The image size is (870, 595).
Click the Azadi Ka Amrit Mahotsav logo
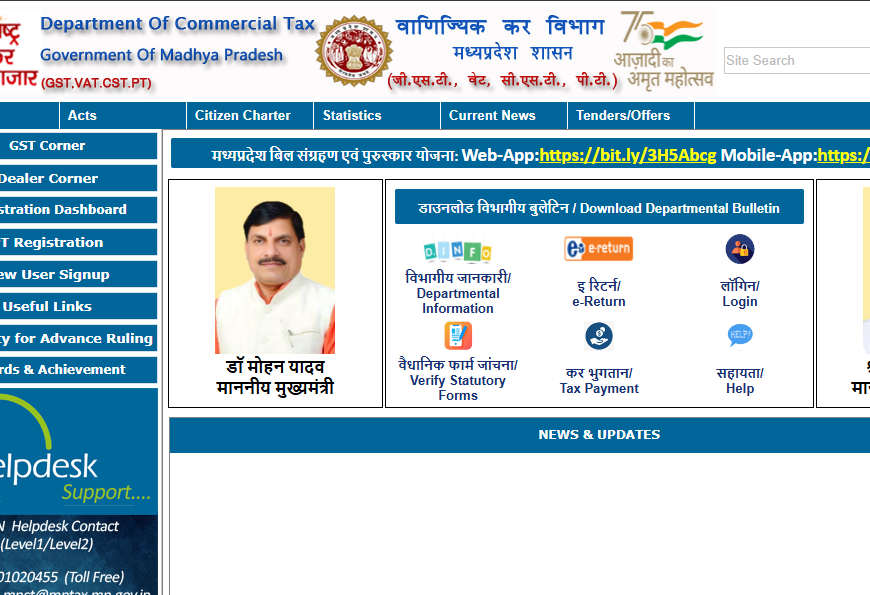(666, 50)
